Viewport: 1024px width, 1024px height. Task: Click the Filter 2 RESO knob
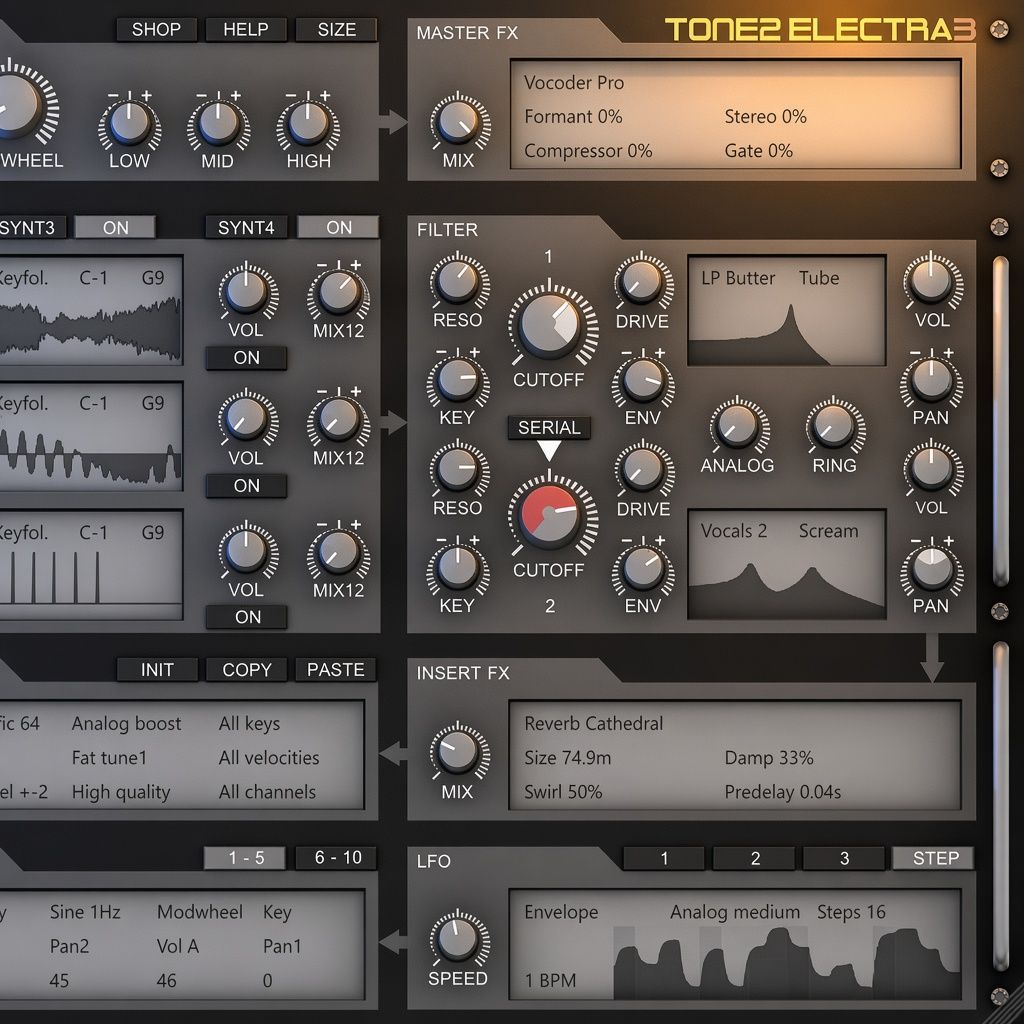[x=458, y=470]
